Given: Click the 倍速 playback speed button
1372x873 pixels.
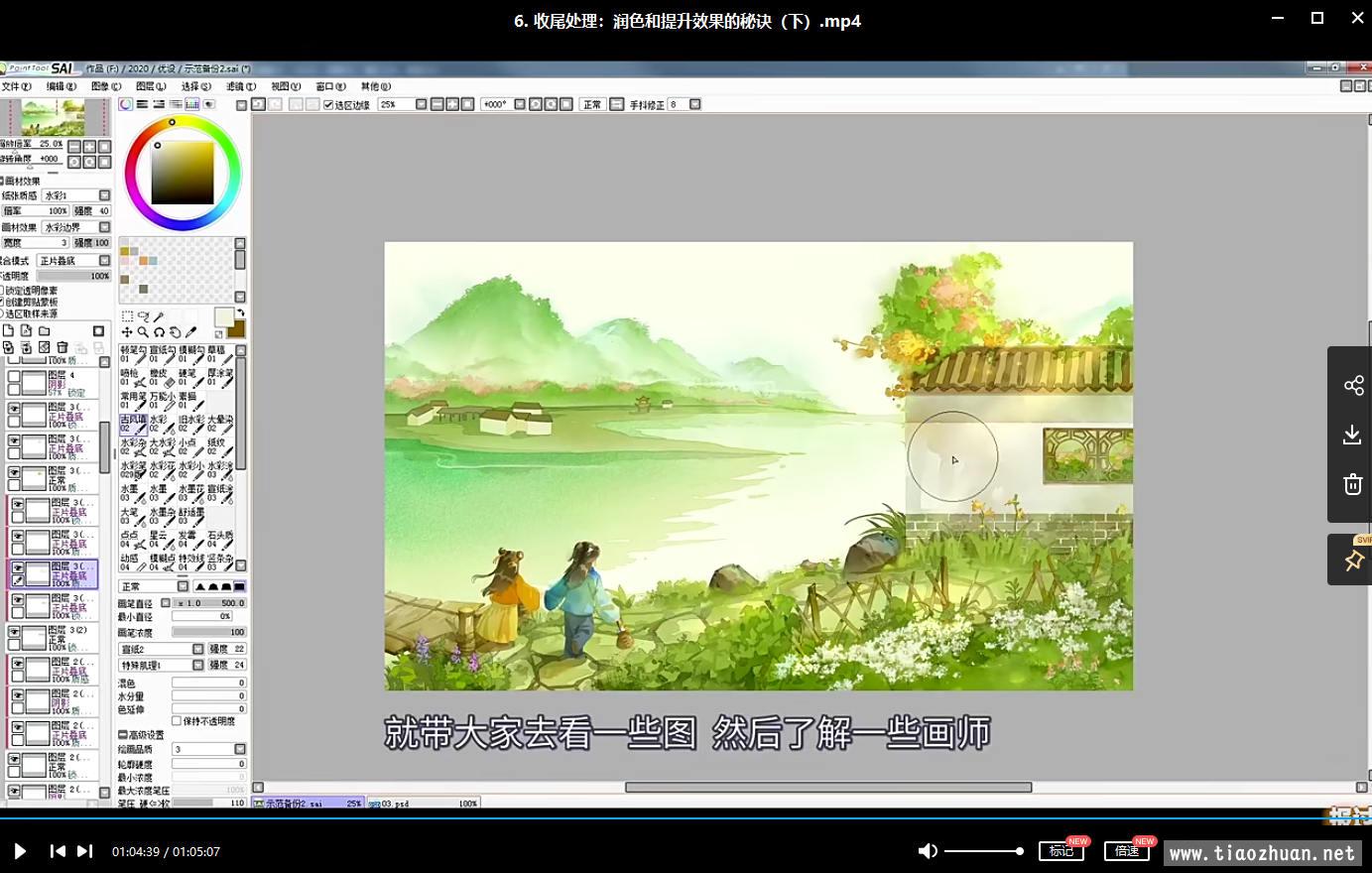Looking at the screenshot, I should pyautogui.click(x=1126, y=850).
